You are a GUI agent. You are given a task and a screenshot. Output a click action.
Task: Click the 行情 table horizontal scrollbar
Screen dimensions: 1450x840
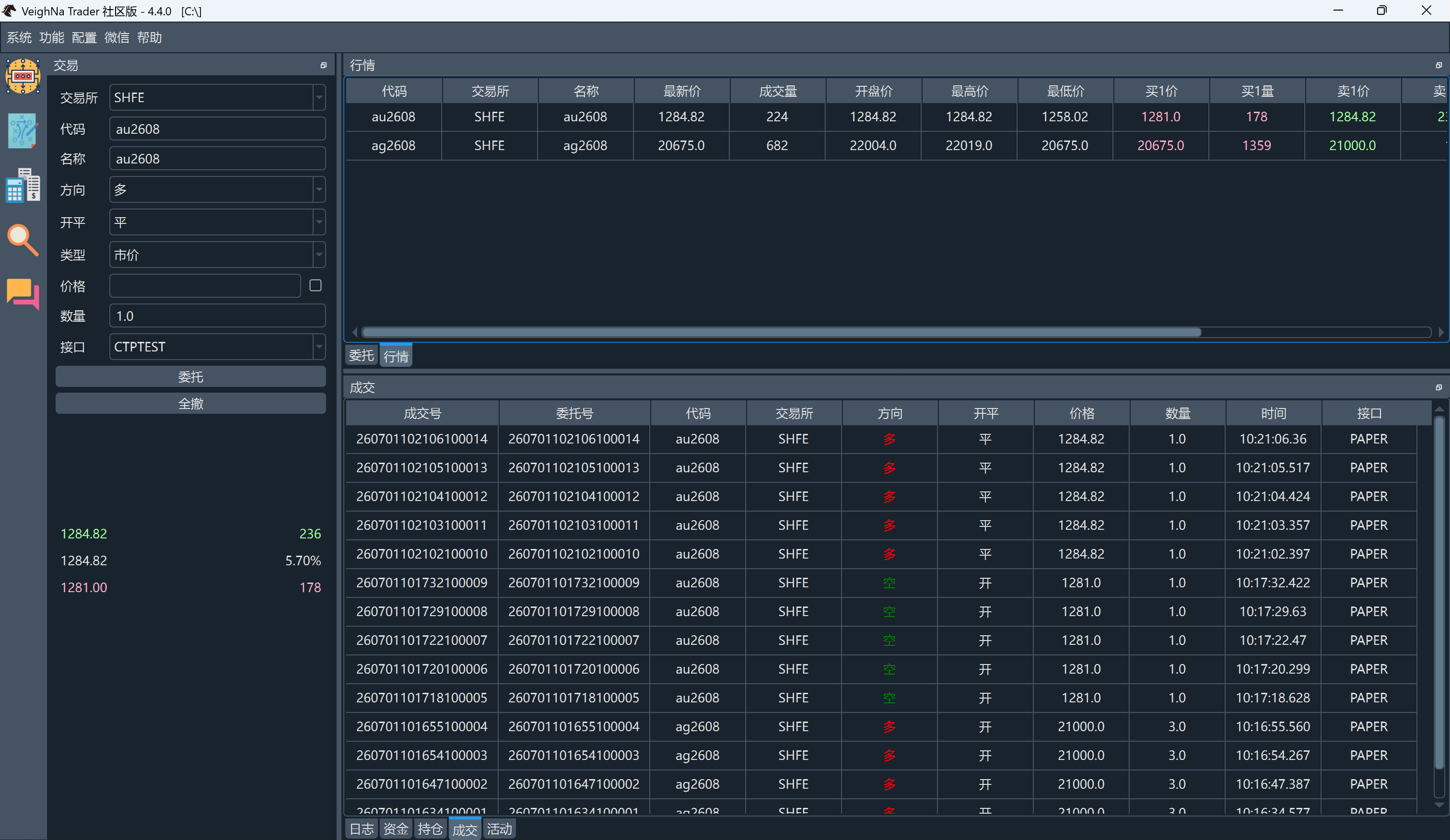(x=782, y=332)
